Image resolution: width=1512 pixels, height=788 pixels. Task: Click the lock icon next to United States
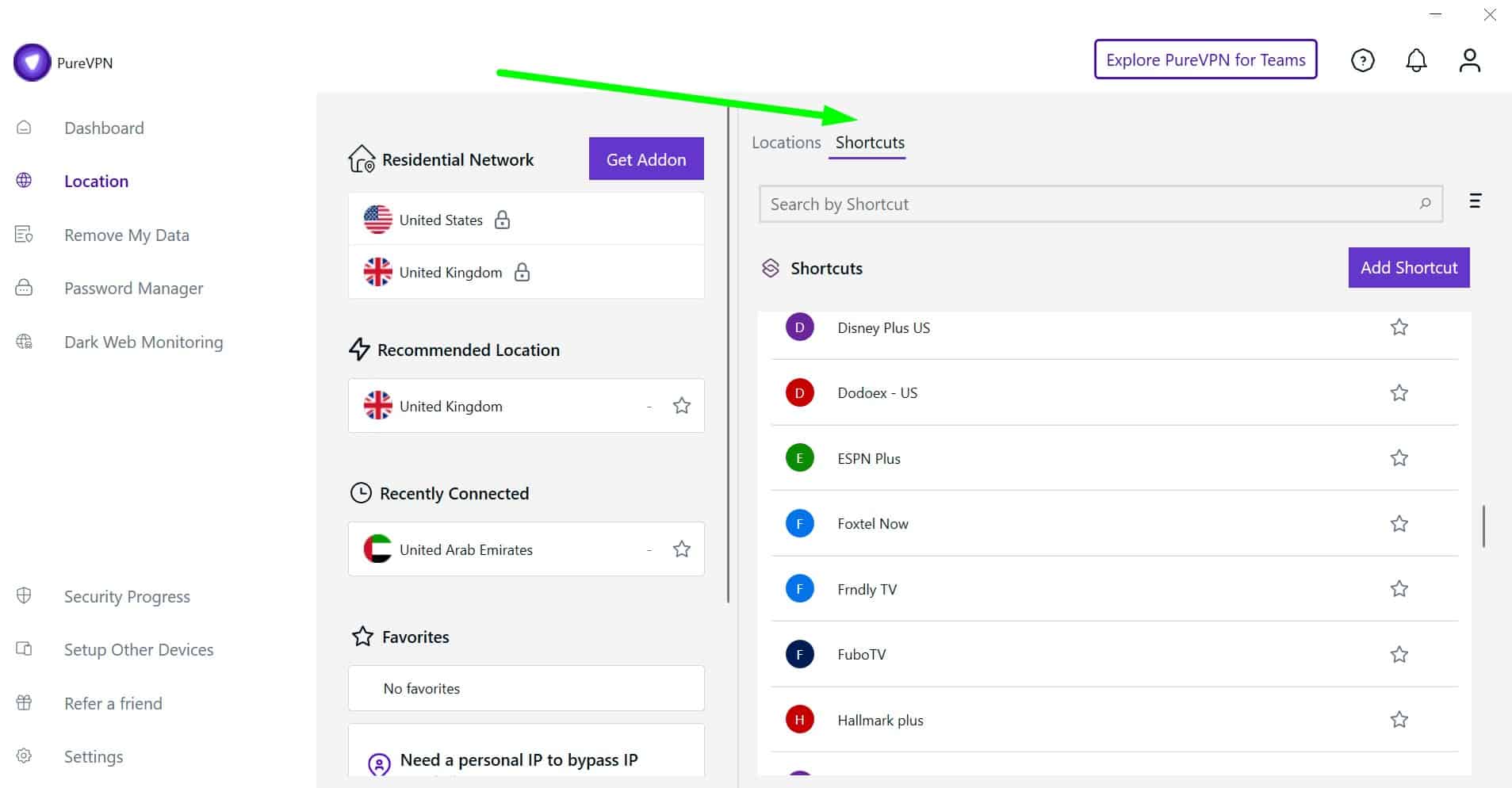(502, 220)
